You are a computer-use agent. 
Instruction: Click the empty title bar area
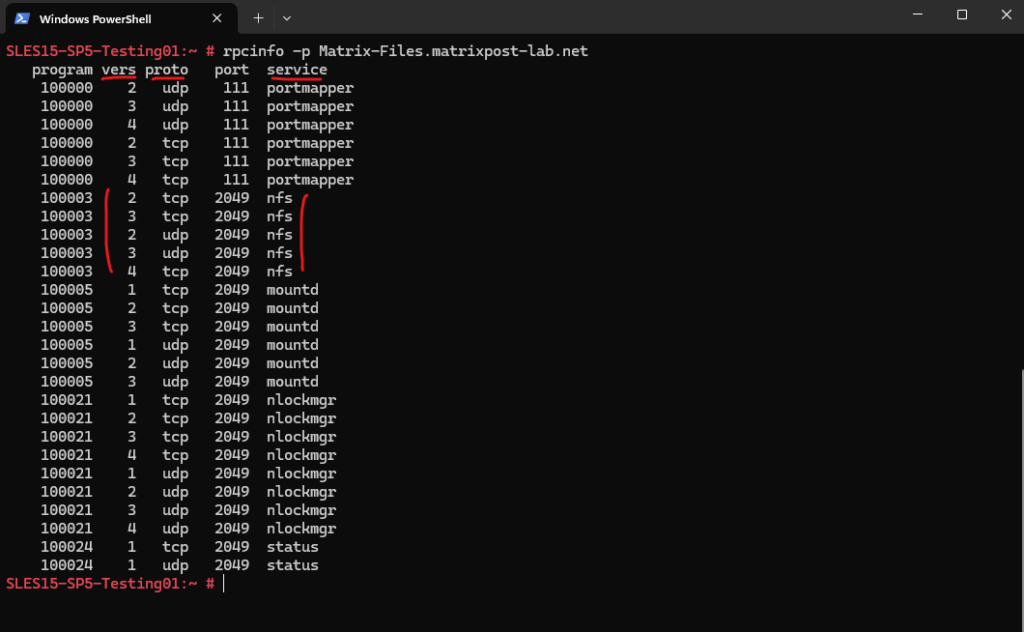(x=600, y=17)
